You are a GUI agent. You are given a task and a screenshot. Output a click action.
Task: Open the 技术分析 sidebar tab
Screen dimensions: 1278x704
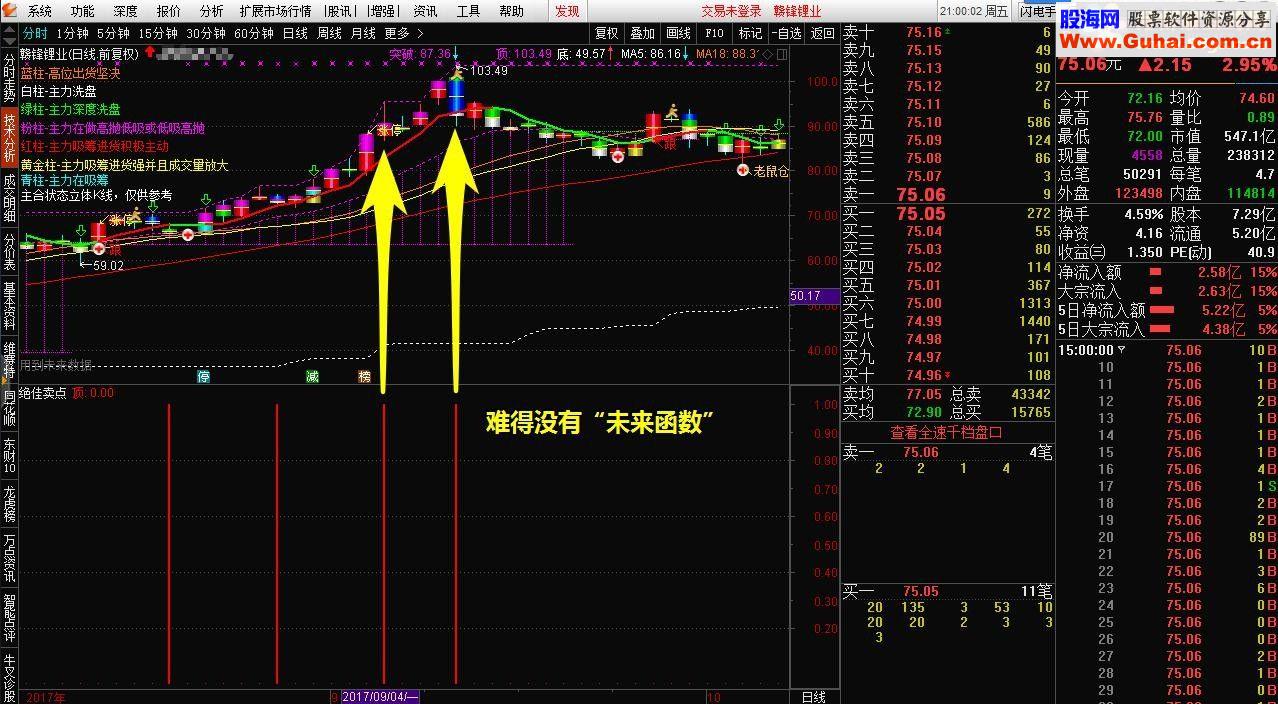(x=9, y=137)
